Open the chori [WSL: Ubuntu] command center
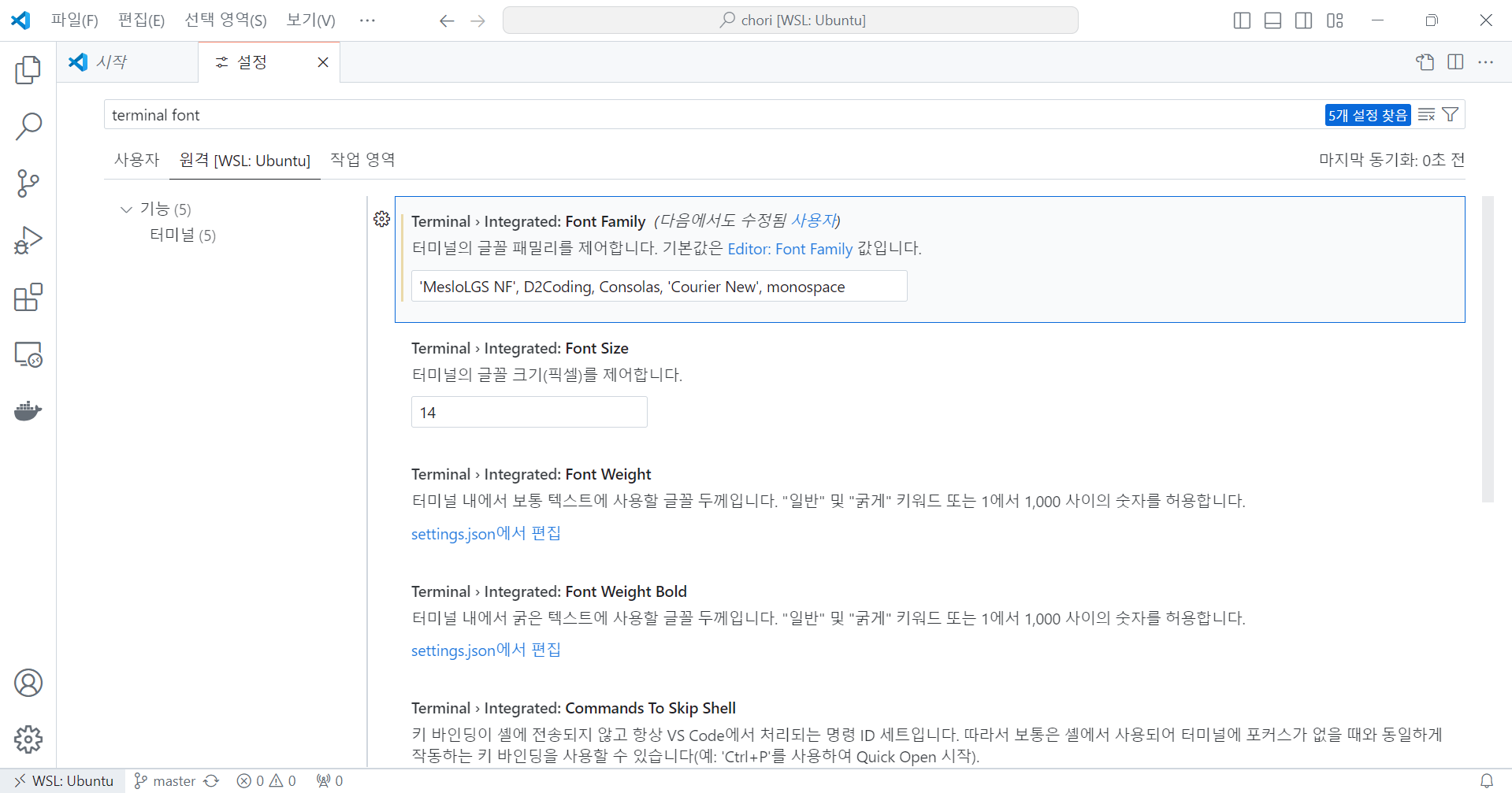 click(790, 20)
